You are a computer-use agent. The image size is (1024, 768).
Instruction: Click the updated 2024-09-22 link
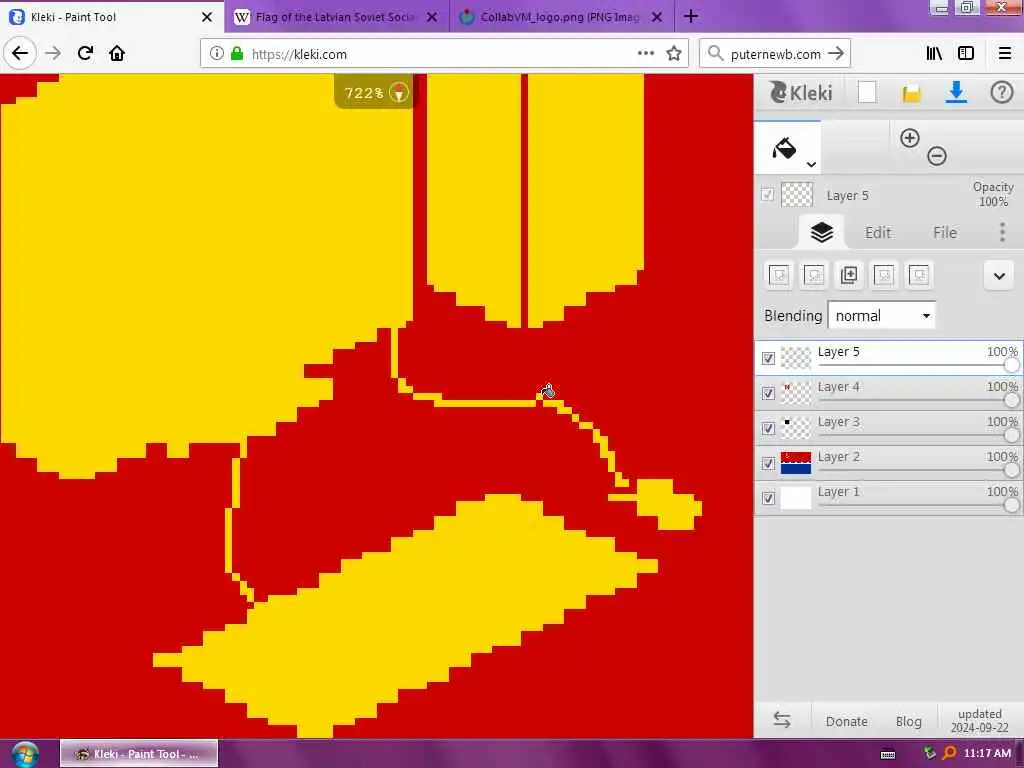980,720
